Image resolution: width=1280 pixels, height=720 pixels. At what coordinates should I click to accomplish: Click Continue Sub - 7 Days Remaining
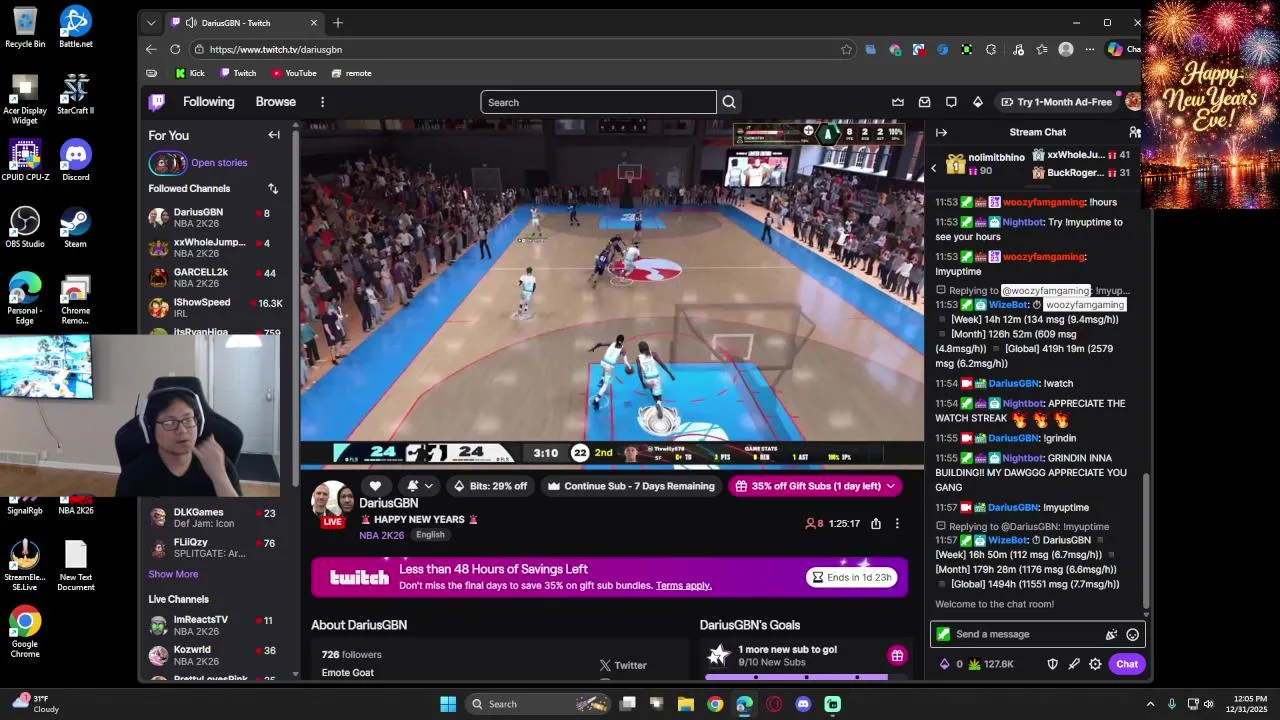click(631, 486)
